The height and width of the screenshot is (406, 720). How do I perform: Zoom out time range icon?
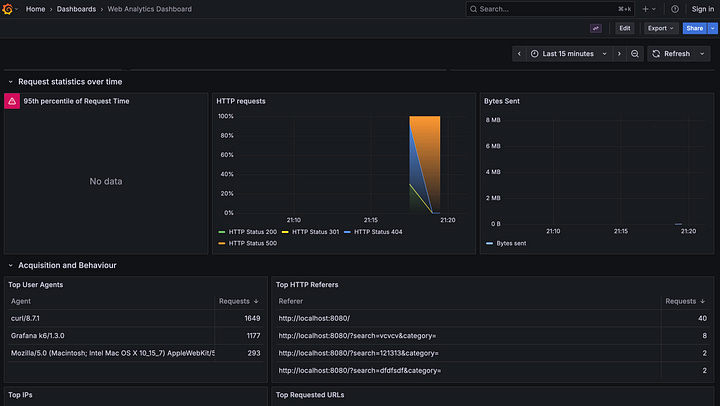(x=635, y=54)
